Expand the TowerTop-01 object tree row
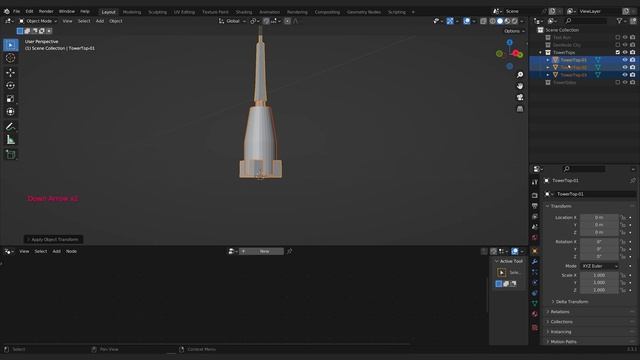The width and height of the screenshot is (640, 360). [x=548, y=60]
